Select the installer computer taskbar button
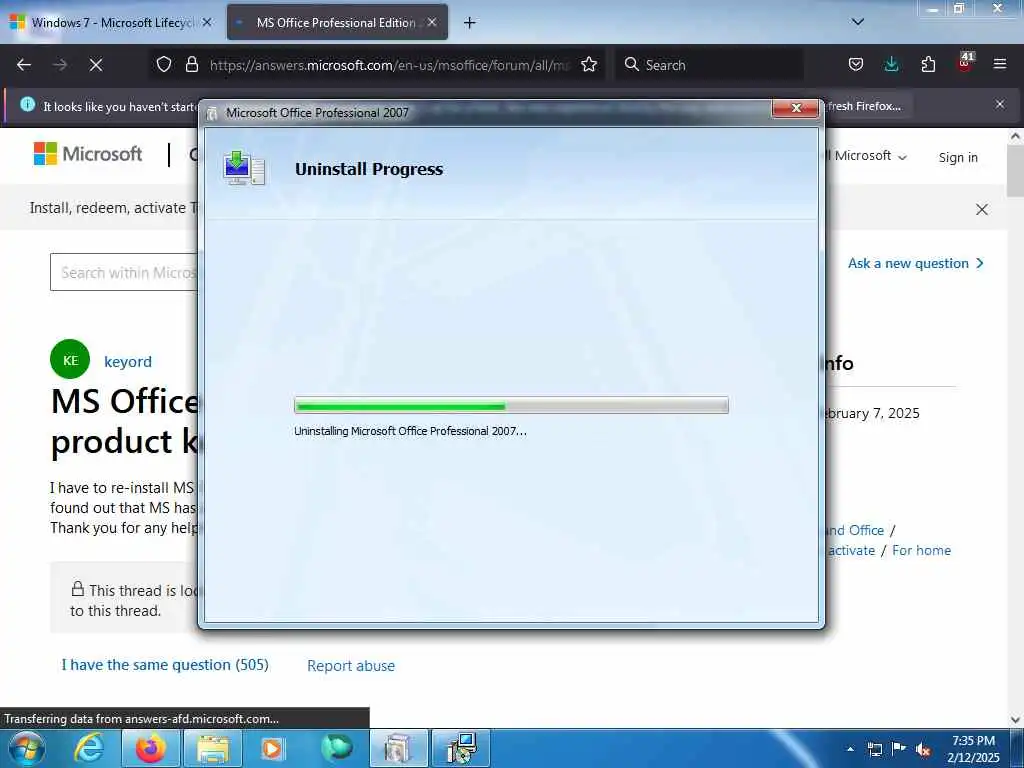This screenshot has height=768, width=1024. click(x=461, y=748)
